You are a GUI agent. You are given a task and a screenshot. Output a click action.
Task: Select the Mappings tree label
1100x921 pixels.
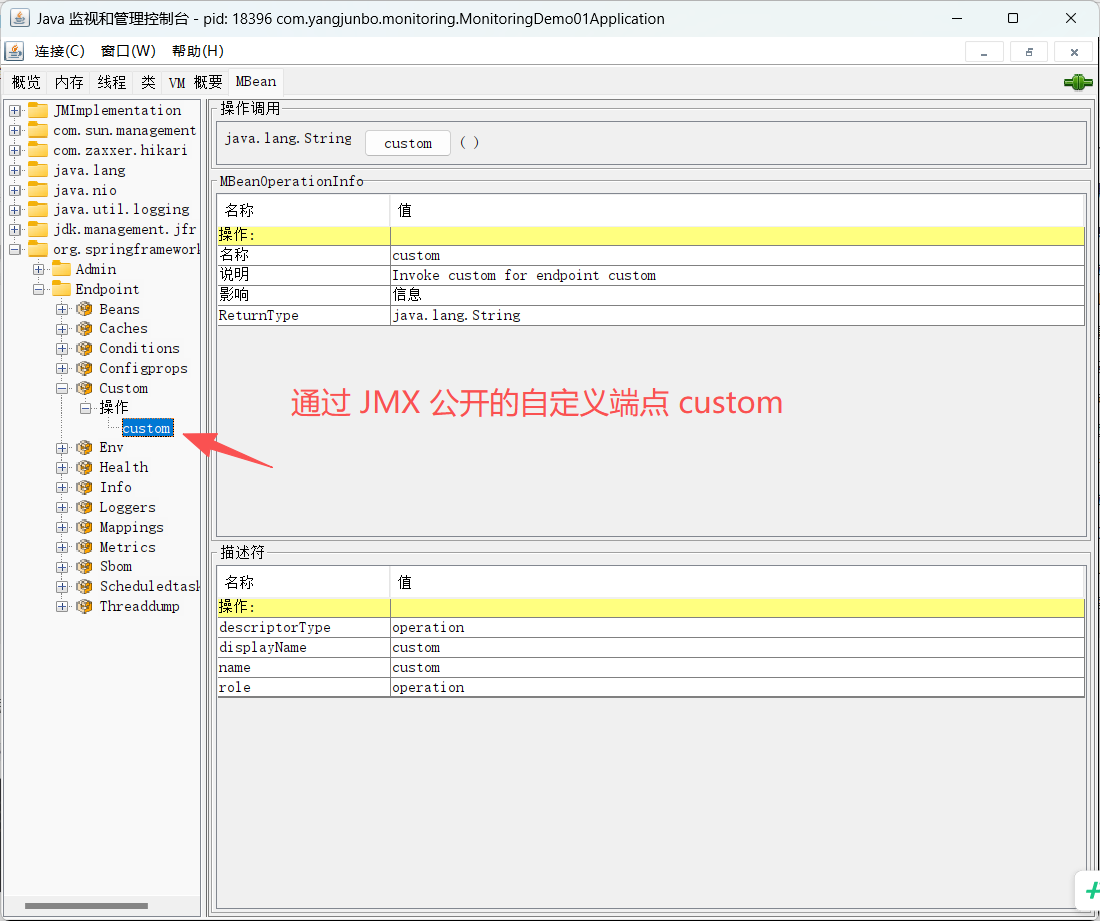(131, 527)
